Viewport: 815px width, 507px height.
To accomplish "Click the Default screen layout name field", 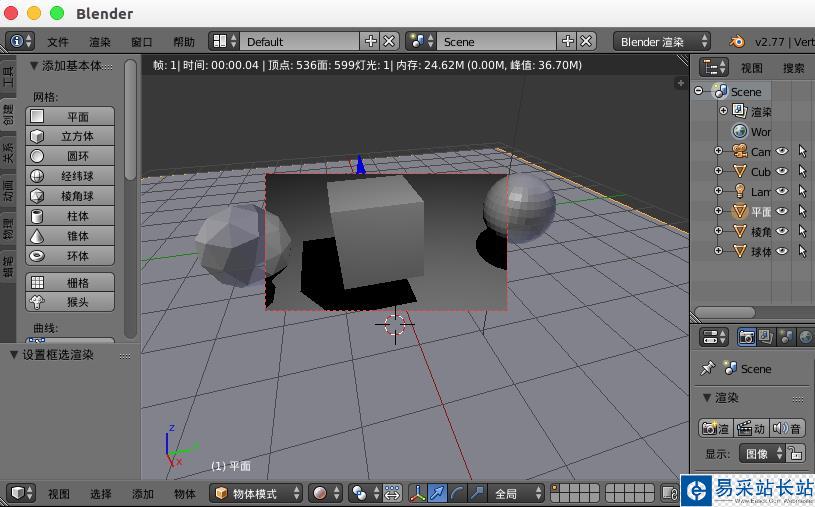I will (x=299, y=41).
